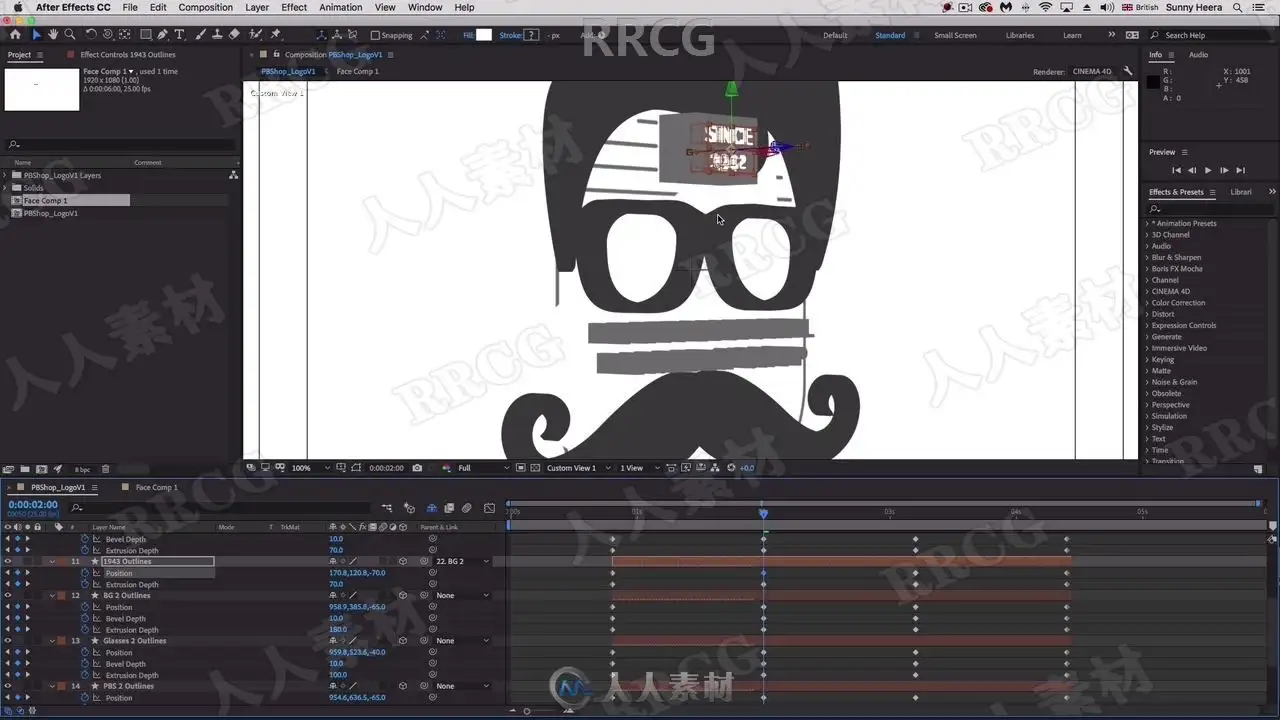
Task: Hide the PBS 2 Outlines layer
Action: [7, 687]
